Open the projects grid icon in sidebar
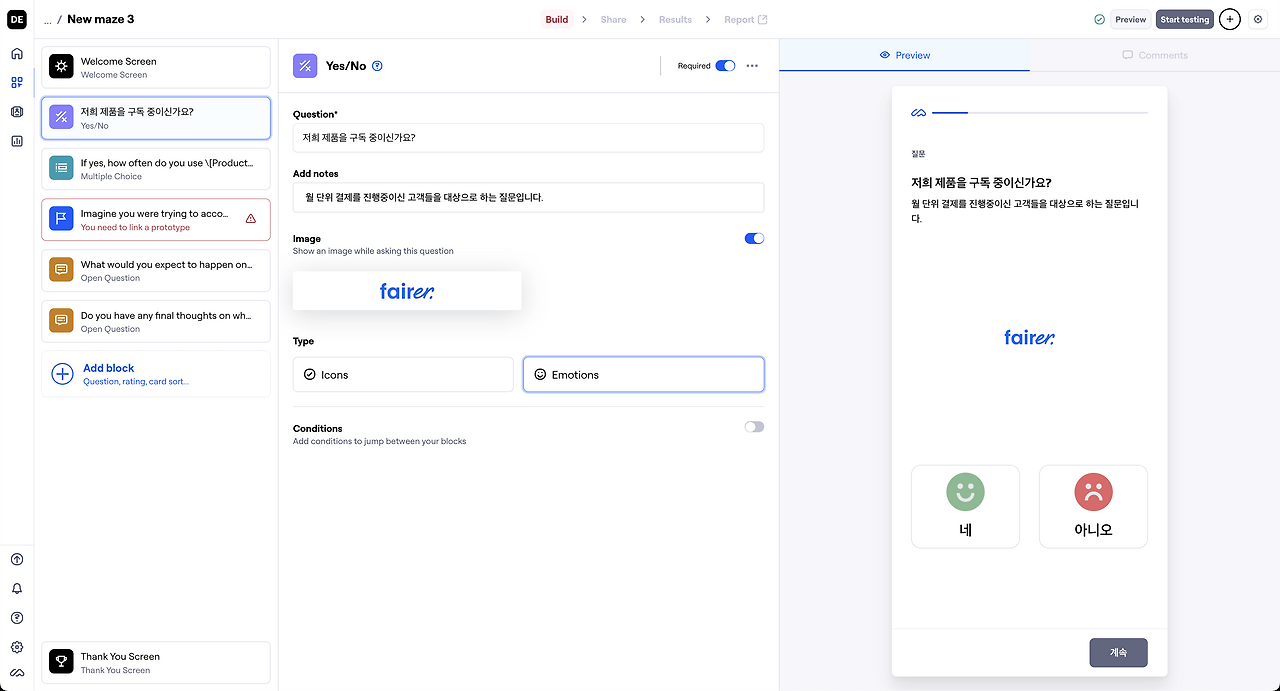The height and width of the screenshot is (691, 1280). (17, 83)
